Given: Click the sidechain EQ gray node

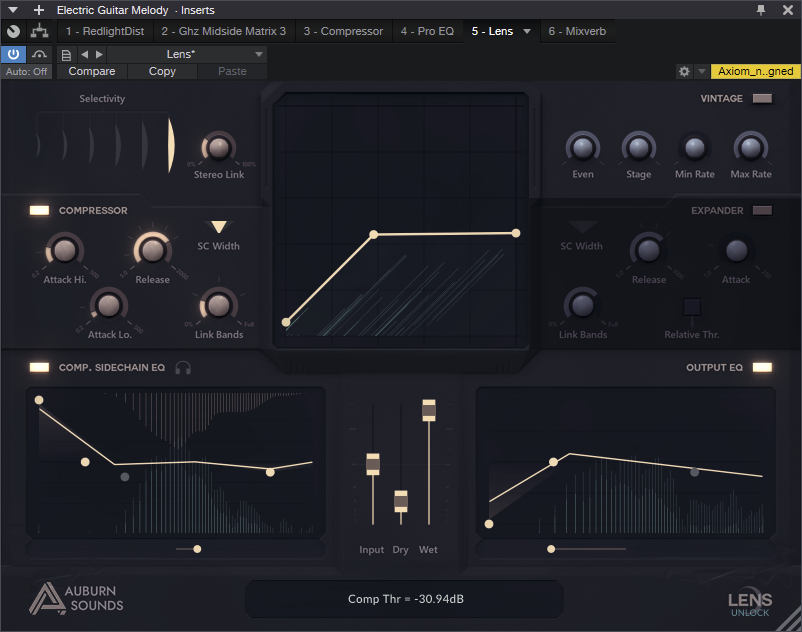Looking at the screenshot, I should [125, 477].
